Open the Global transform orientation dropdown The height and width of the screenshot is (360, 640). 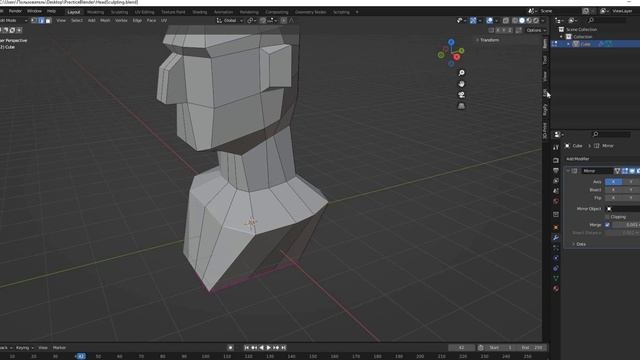(x=229, y=20)
